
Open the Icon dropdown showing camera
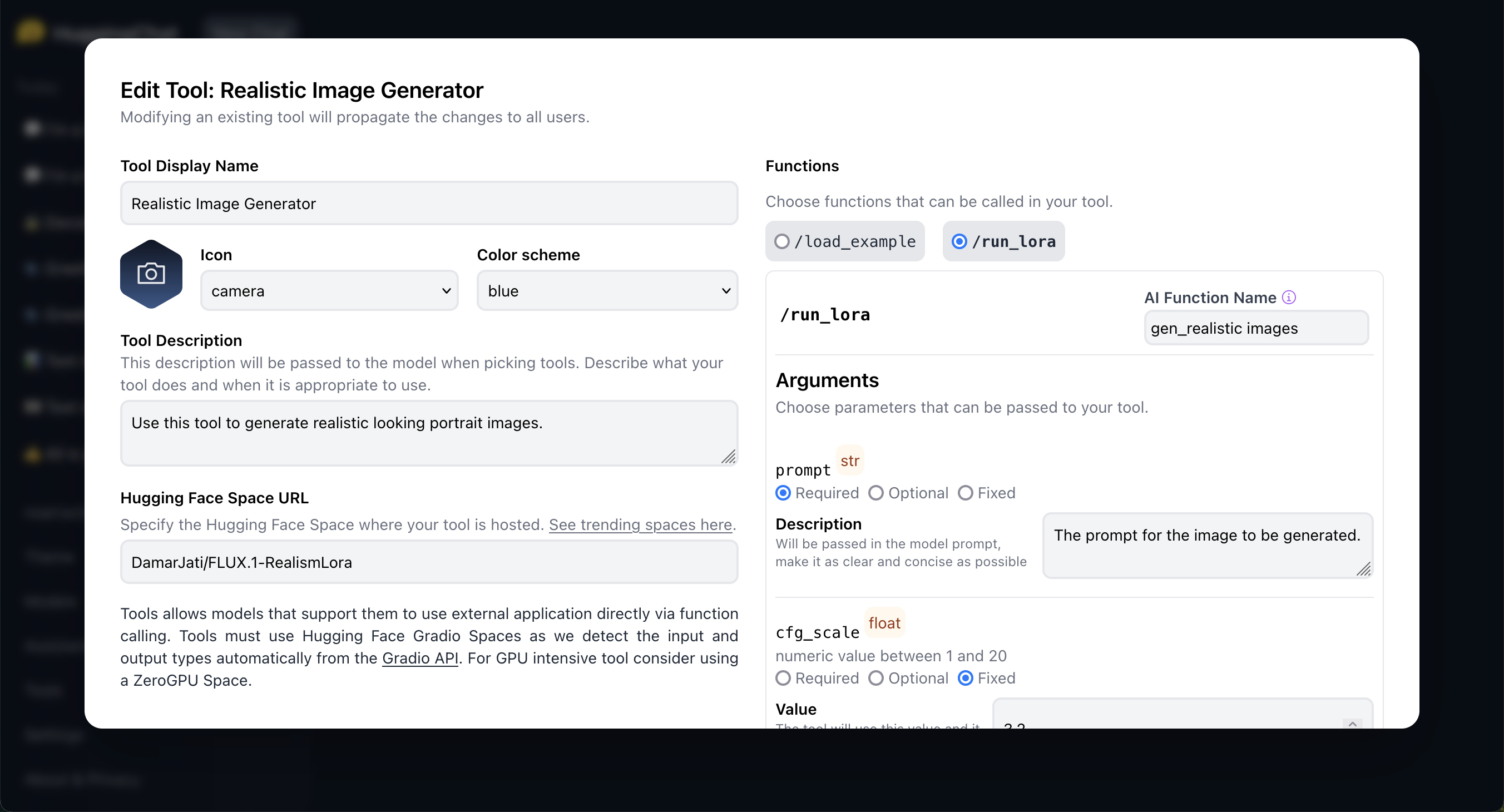(x=329, y=291)
